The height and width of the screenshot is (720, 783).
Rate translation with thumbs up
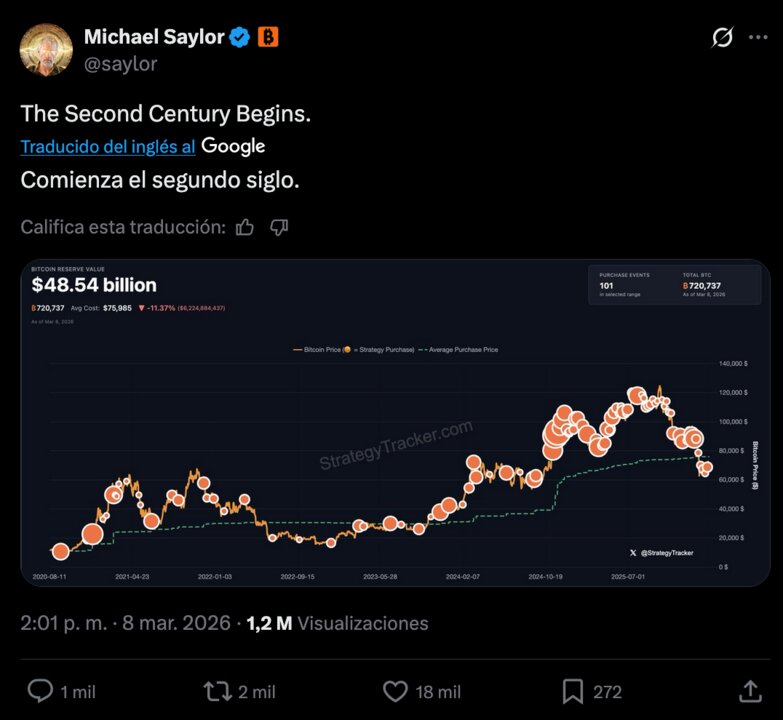245,227
